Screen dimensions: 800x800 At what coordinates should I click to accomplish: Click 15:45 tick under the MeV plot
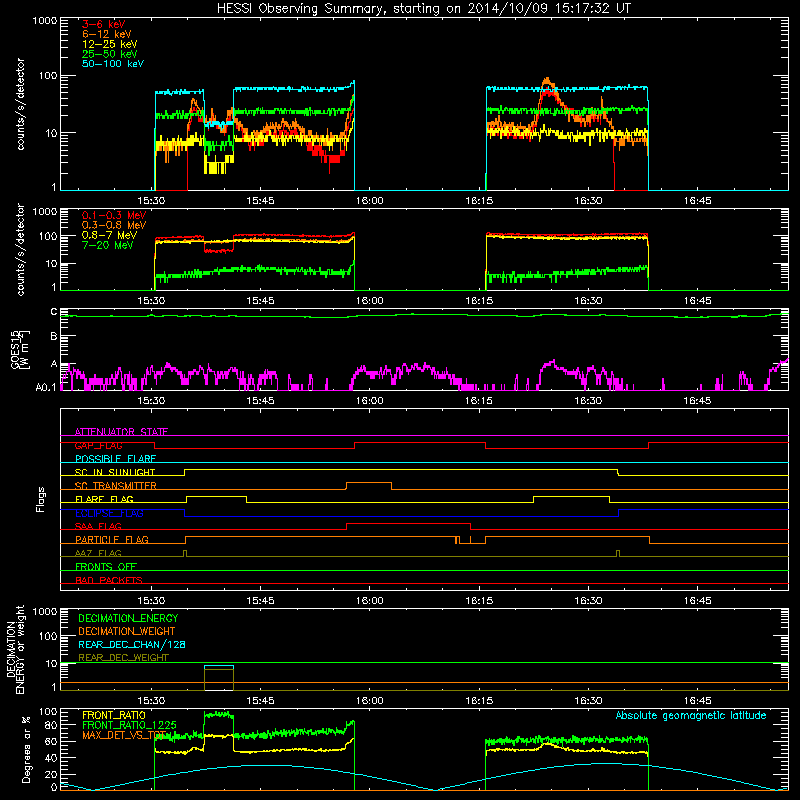point(261,301)
